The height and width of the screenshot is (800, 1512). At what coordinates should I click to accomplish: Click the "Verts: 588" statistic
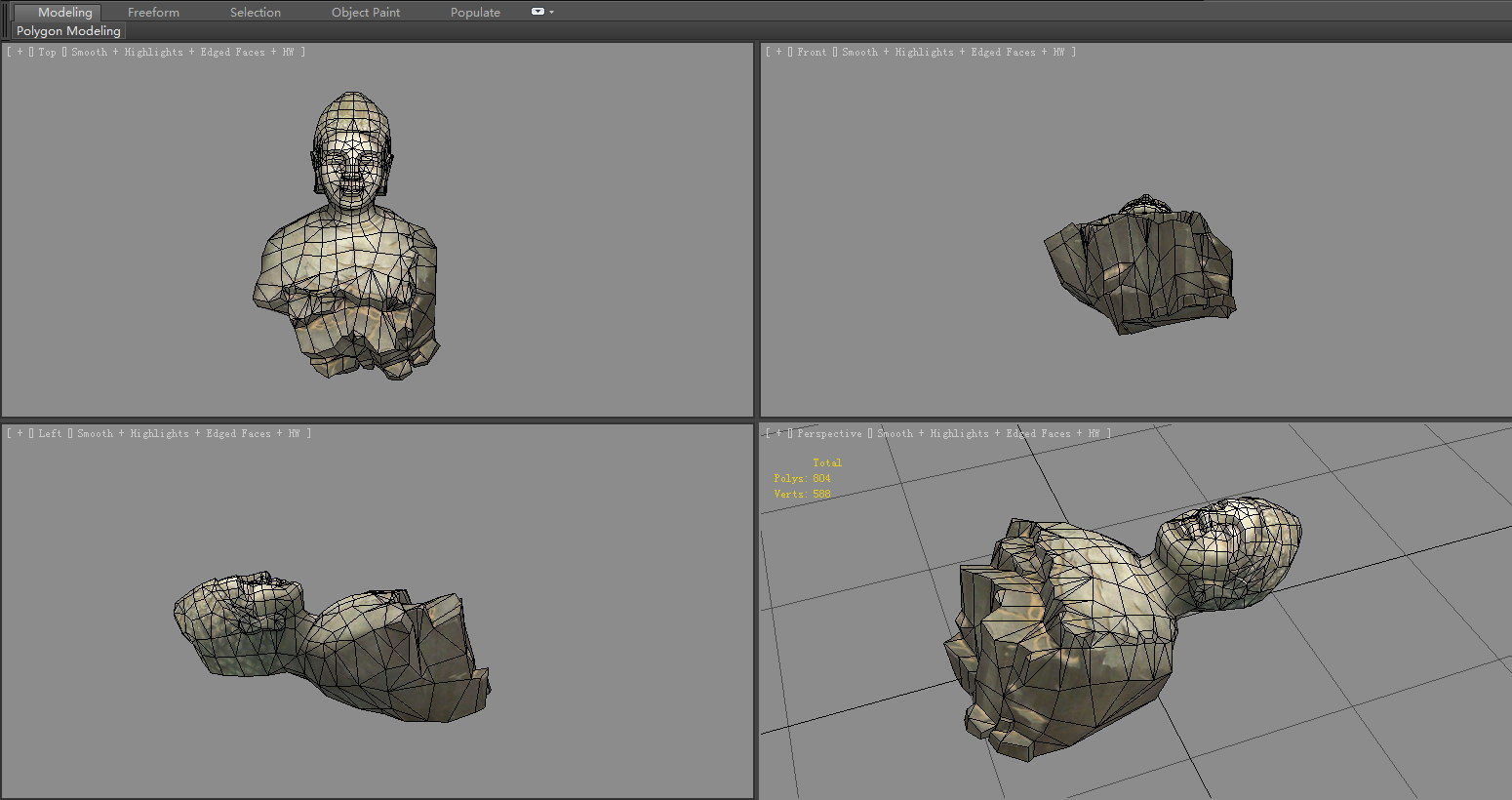802,494
